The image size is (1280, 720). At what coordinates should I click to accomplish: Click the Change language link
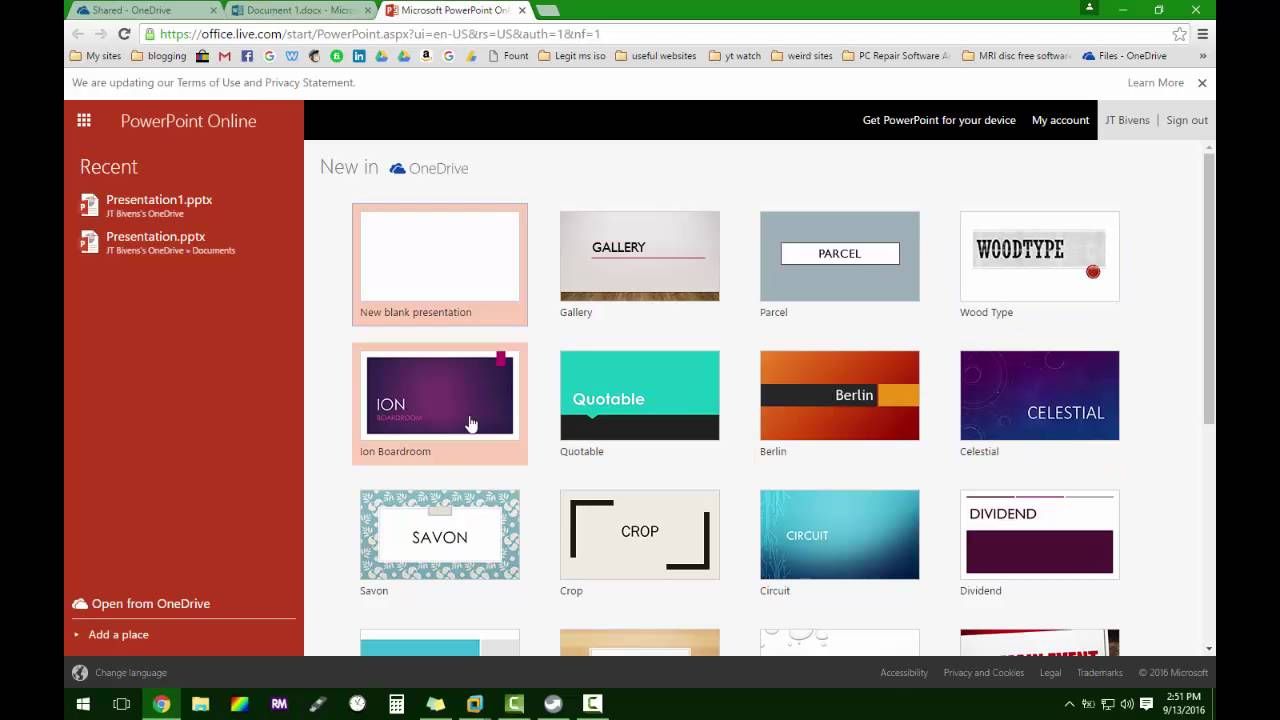(131, 673)
